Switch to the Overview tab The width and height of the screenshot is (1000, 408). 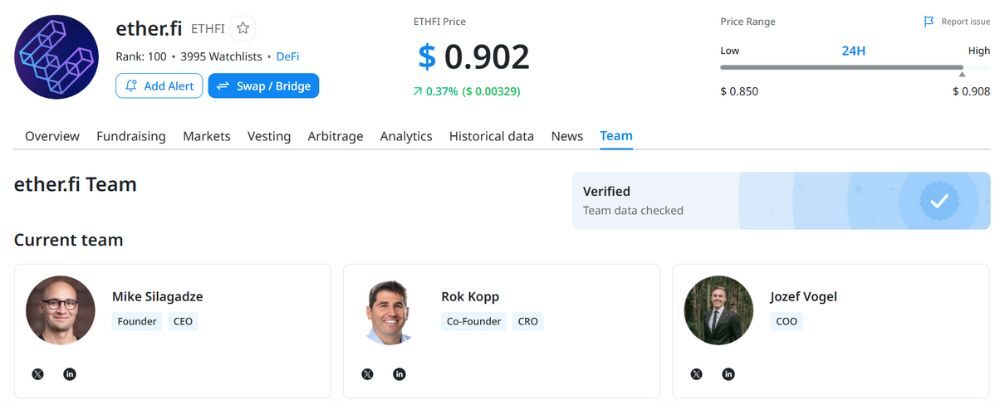click(52, 136)
